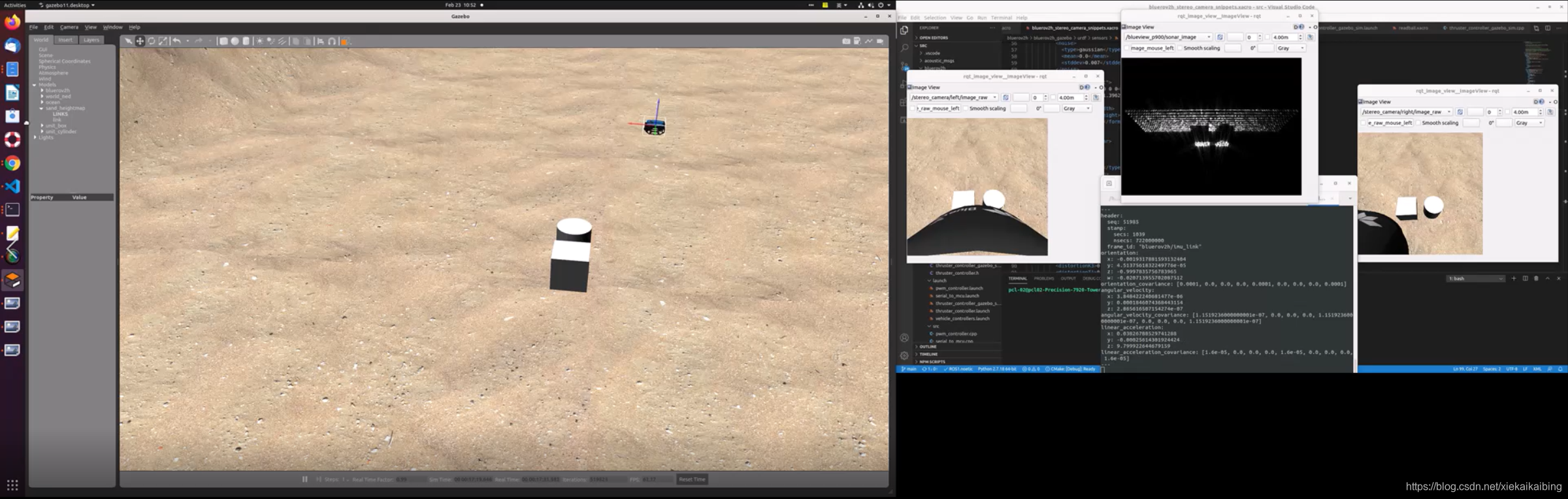The width and height of the screenshot is (1568, 499).
Task: Collapse sand_heightmap model tree node
Action: (x=42, y=108)
